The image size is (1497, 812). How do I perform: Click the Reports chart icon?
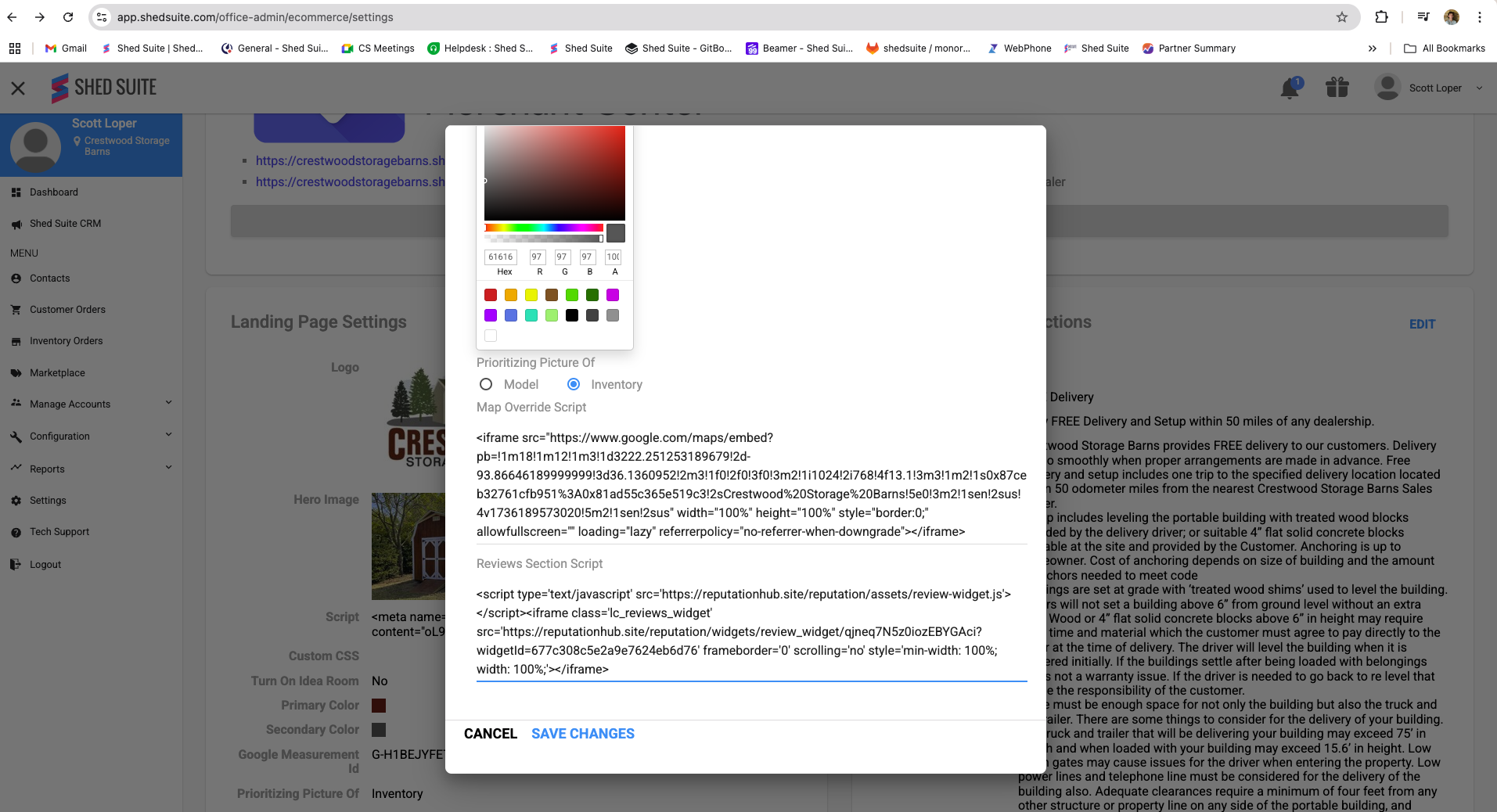(16, 469)
